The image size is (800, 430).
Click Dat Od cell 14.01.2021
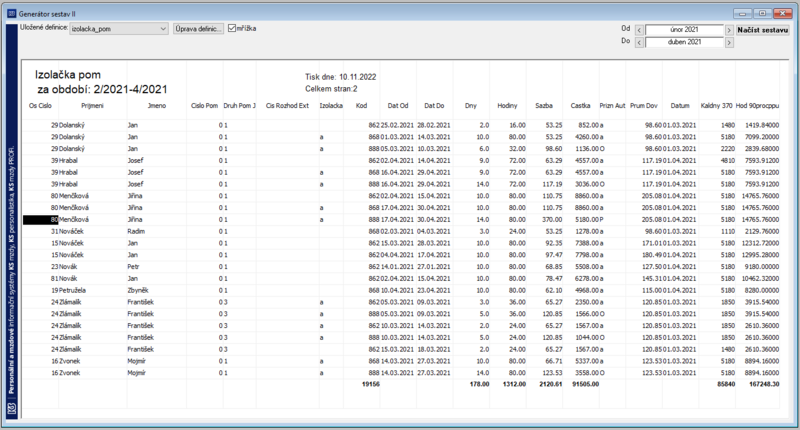coord(397,267)
